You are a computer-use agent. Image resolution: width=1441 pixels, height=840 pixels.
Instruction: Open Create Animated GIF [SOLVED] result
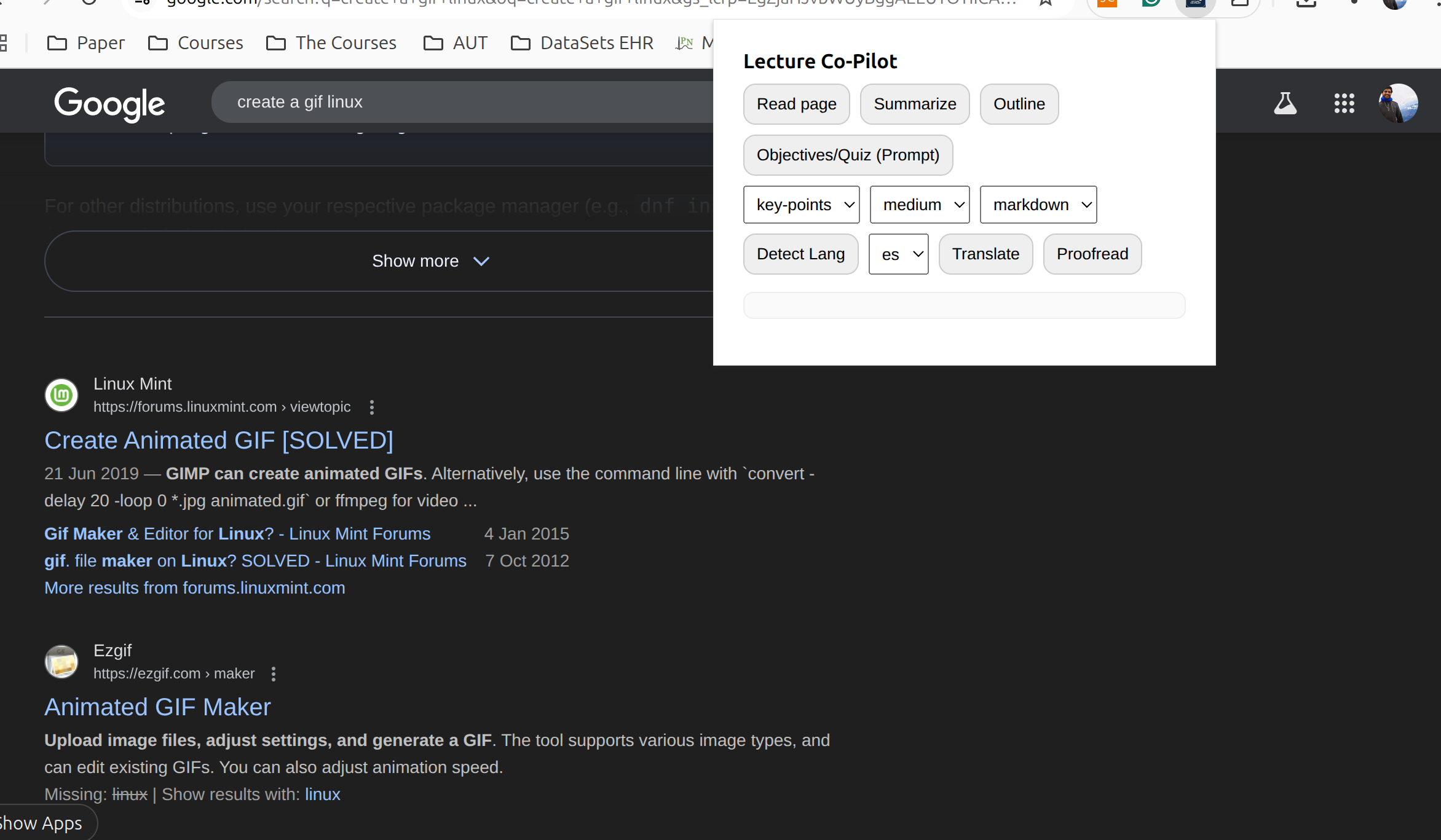click(219, 441)
